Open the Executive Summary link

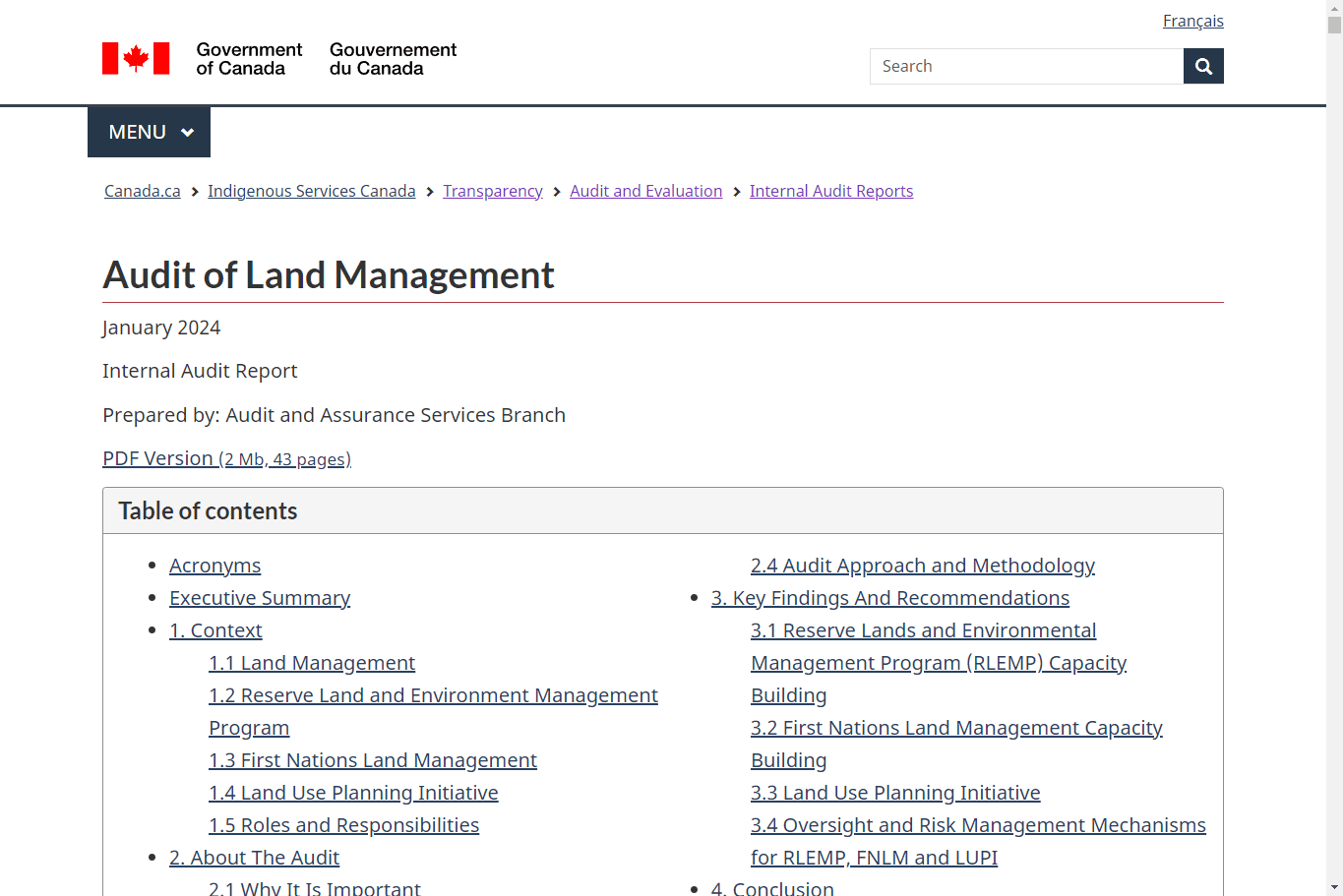[x=260, y=597]
